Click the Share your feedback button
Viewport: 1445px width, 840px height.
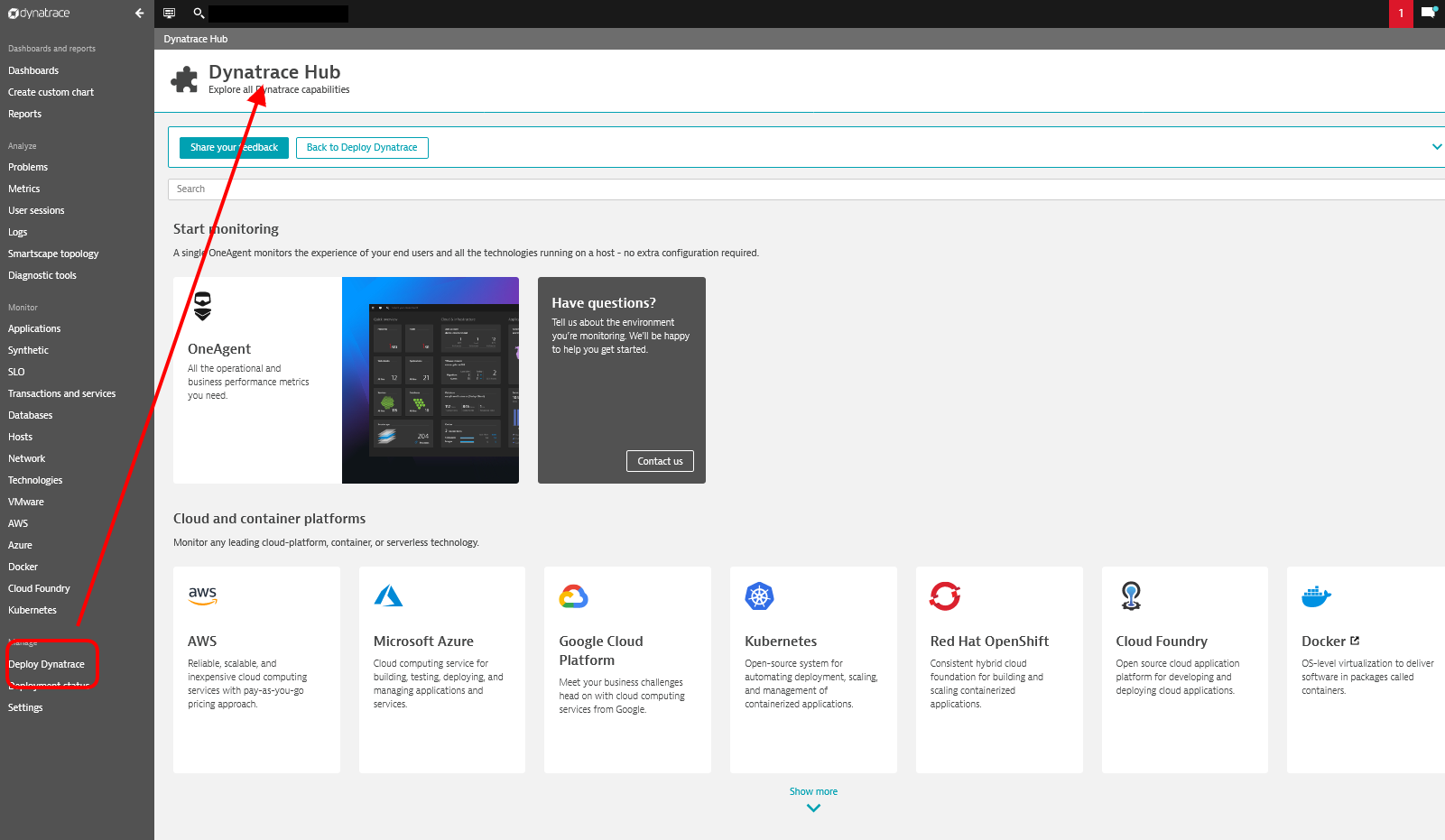click(x=234, y=148)
